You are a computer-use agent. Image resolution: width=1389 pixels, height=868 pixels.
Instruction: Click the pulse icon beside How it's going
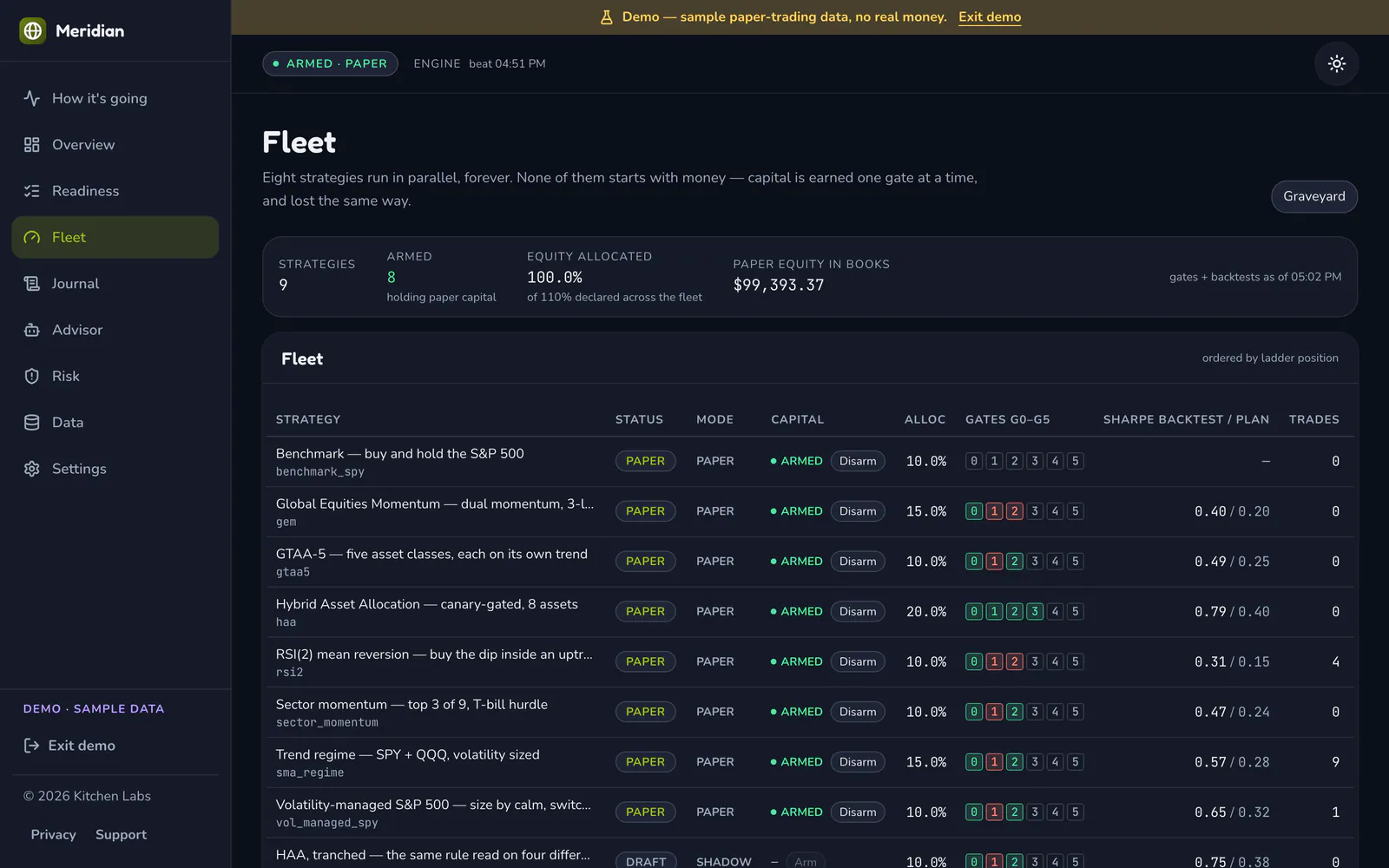tap(32, 98)
